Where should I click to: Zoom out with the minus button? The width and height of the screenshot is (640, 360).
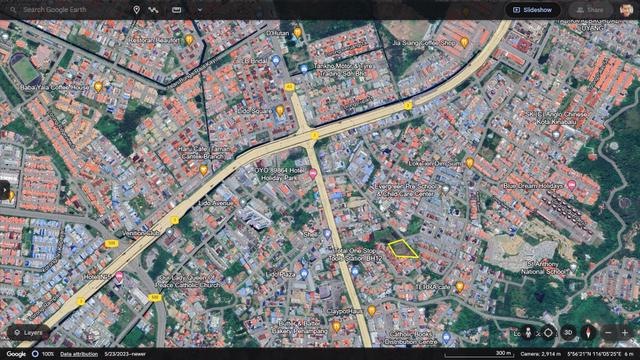[608, 333]
